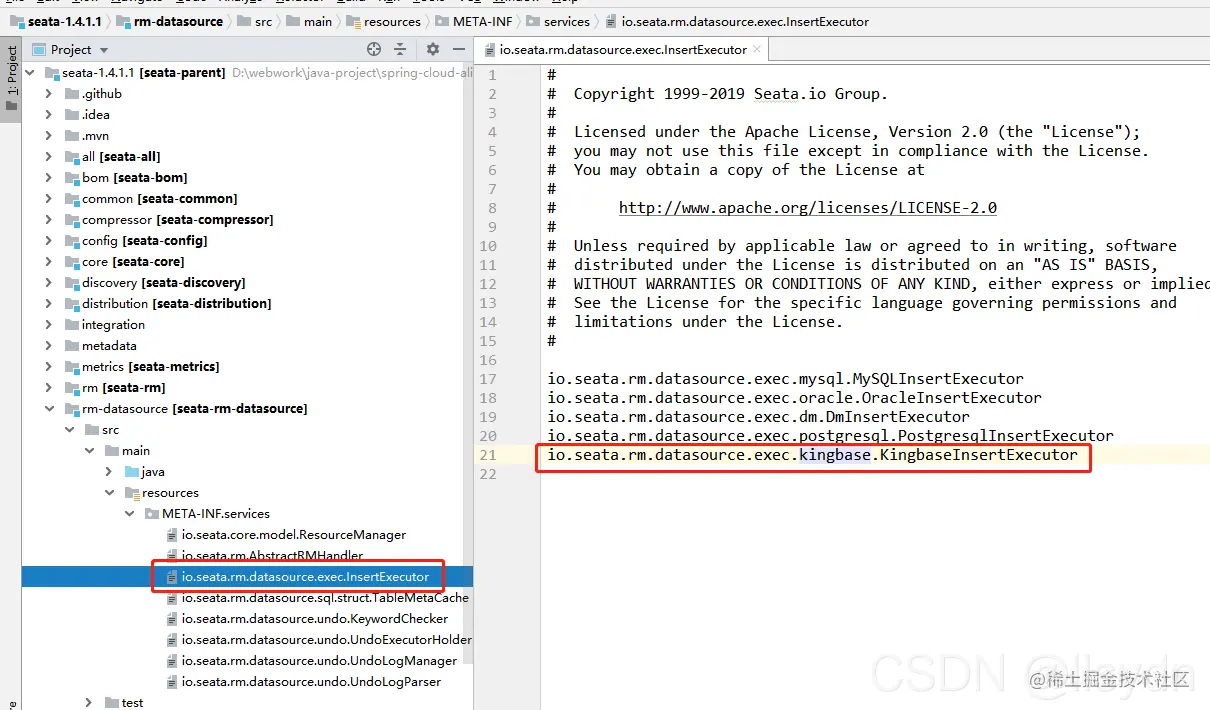Click the KingbaseInsertExecutor line in editor
The image size is (1210, 710).
coord(813,455)
